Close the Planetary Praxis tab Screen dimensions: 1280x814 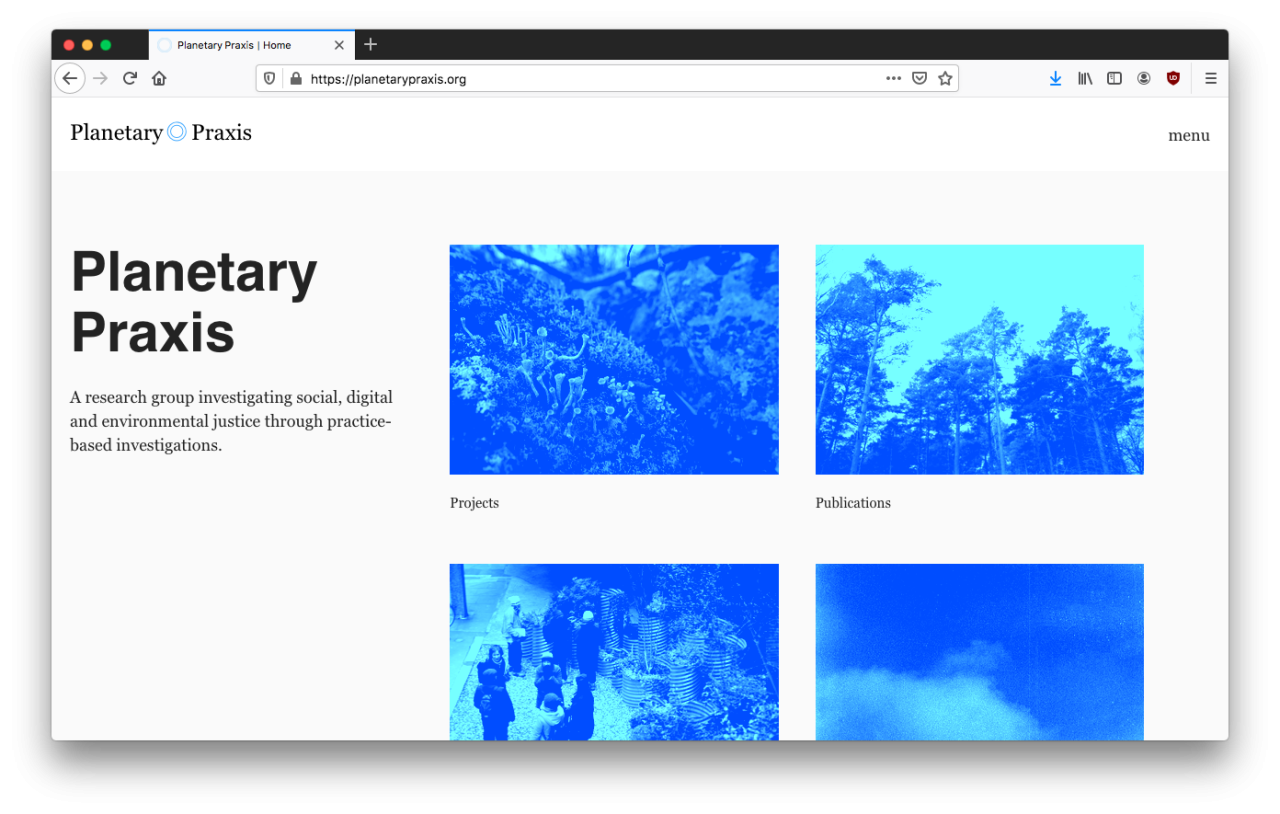(339, 45)
